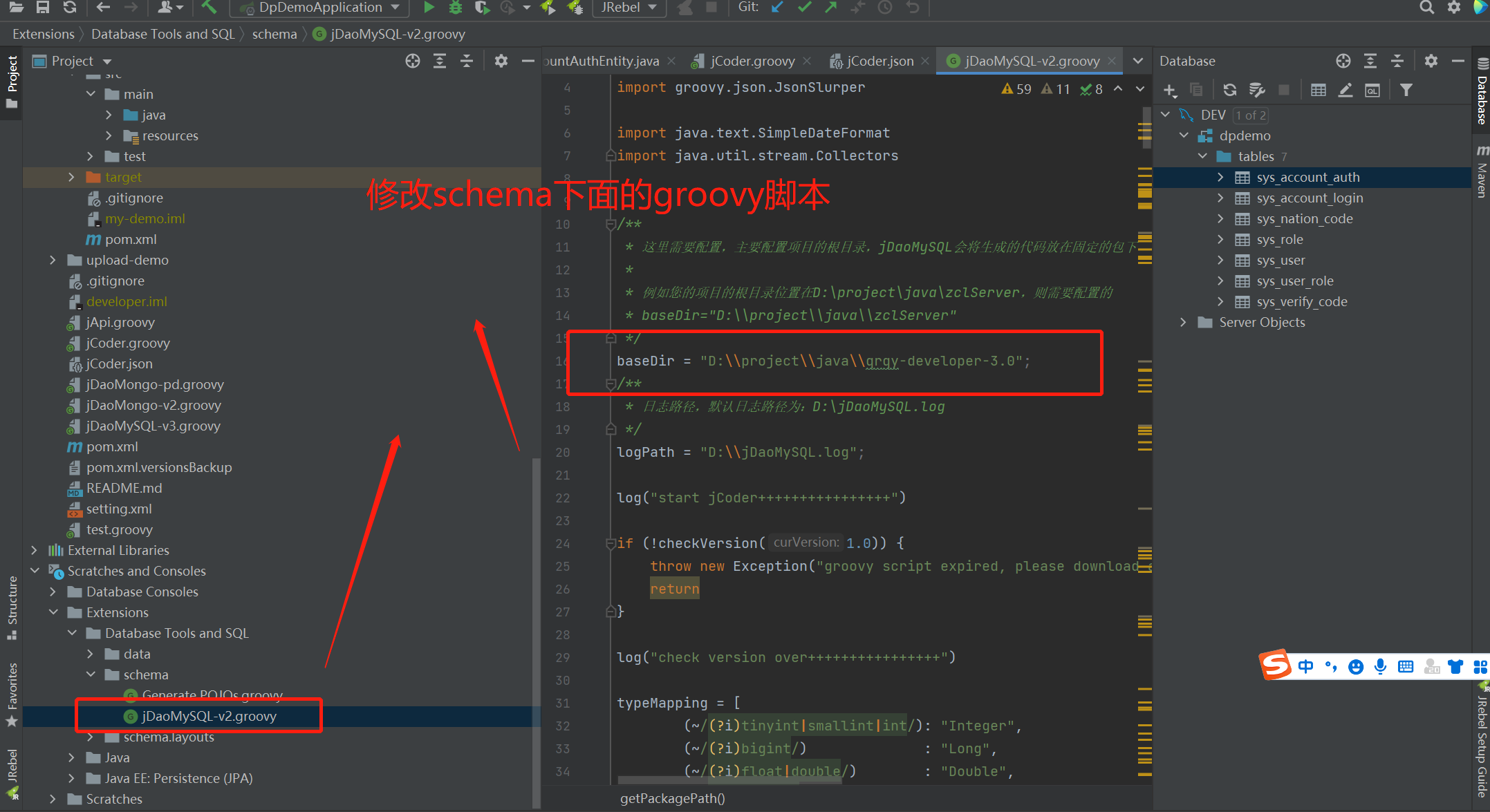Image resolution: width=1490 pixels, height=812 pixels.
Task: Click the Git update project arrow
Action: coord(778,8)
